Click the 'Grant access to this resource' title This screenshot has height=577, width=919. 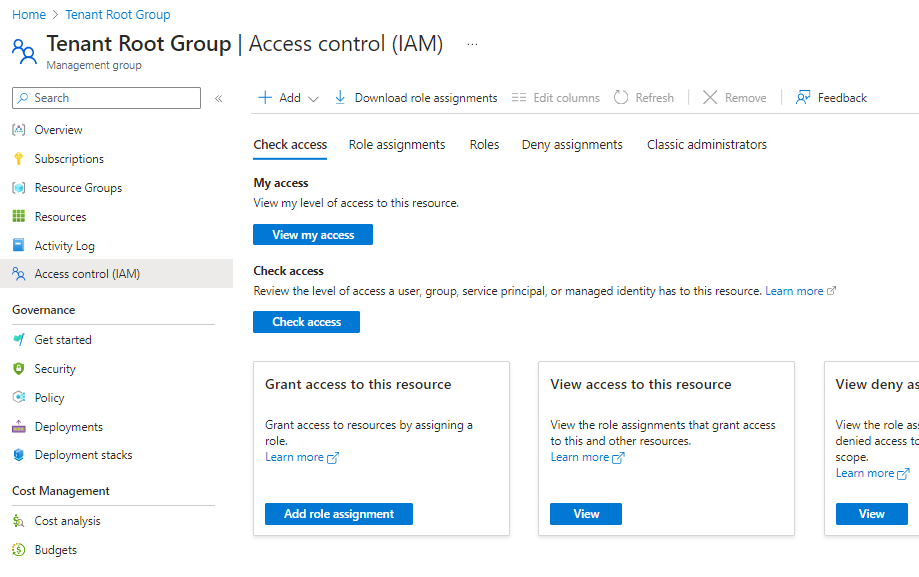[x=358, y=384]
